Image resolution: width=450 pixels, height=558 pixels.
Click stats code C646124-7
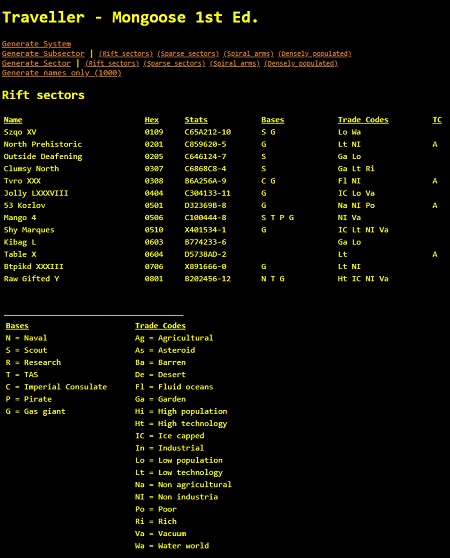click(x=205, y=157)
